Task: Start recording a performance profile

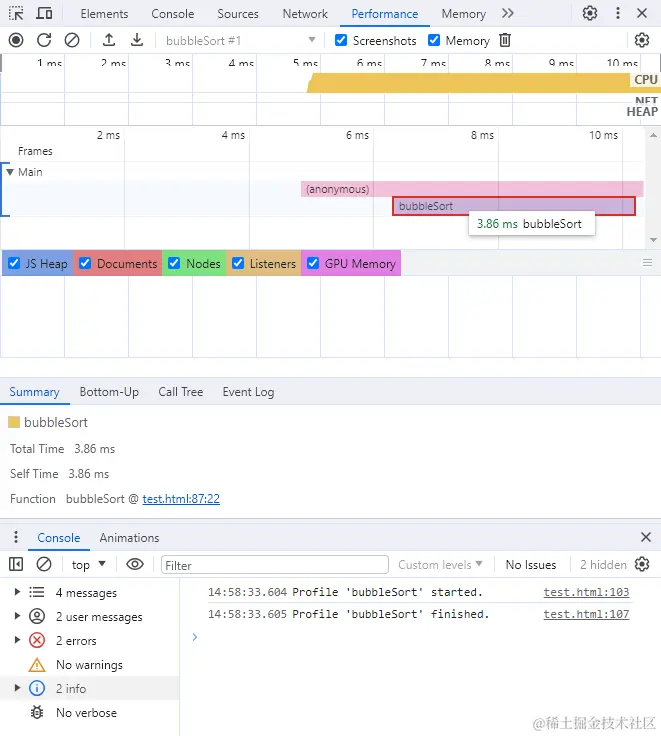Action: (16, 40)
